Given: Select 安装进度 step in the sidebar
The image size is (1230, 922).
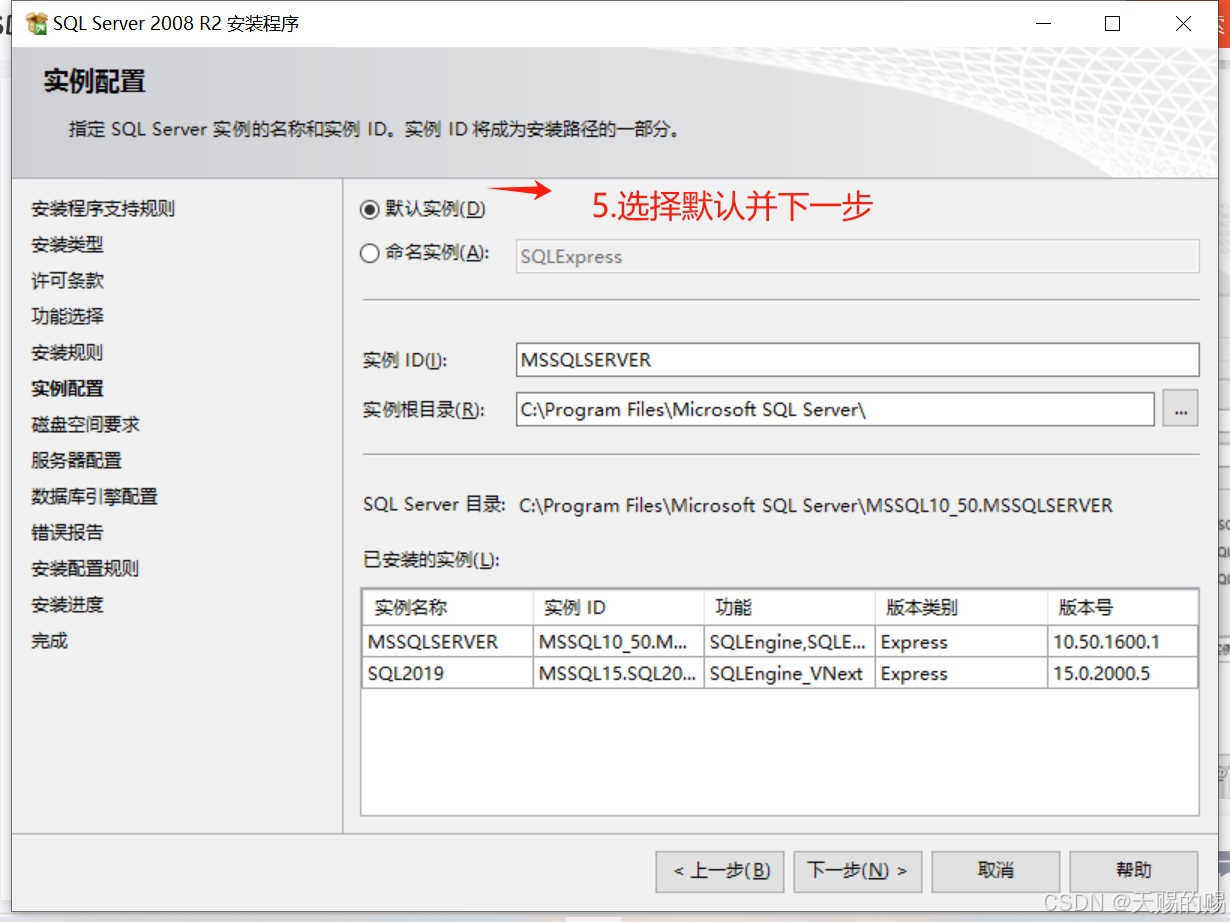Looking at the screenshot, I should click(67, 605).
